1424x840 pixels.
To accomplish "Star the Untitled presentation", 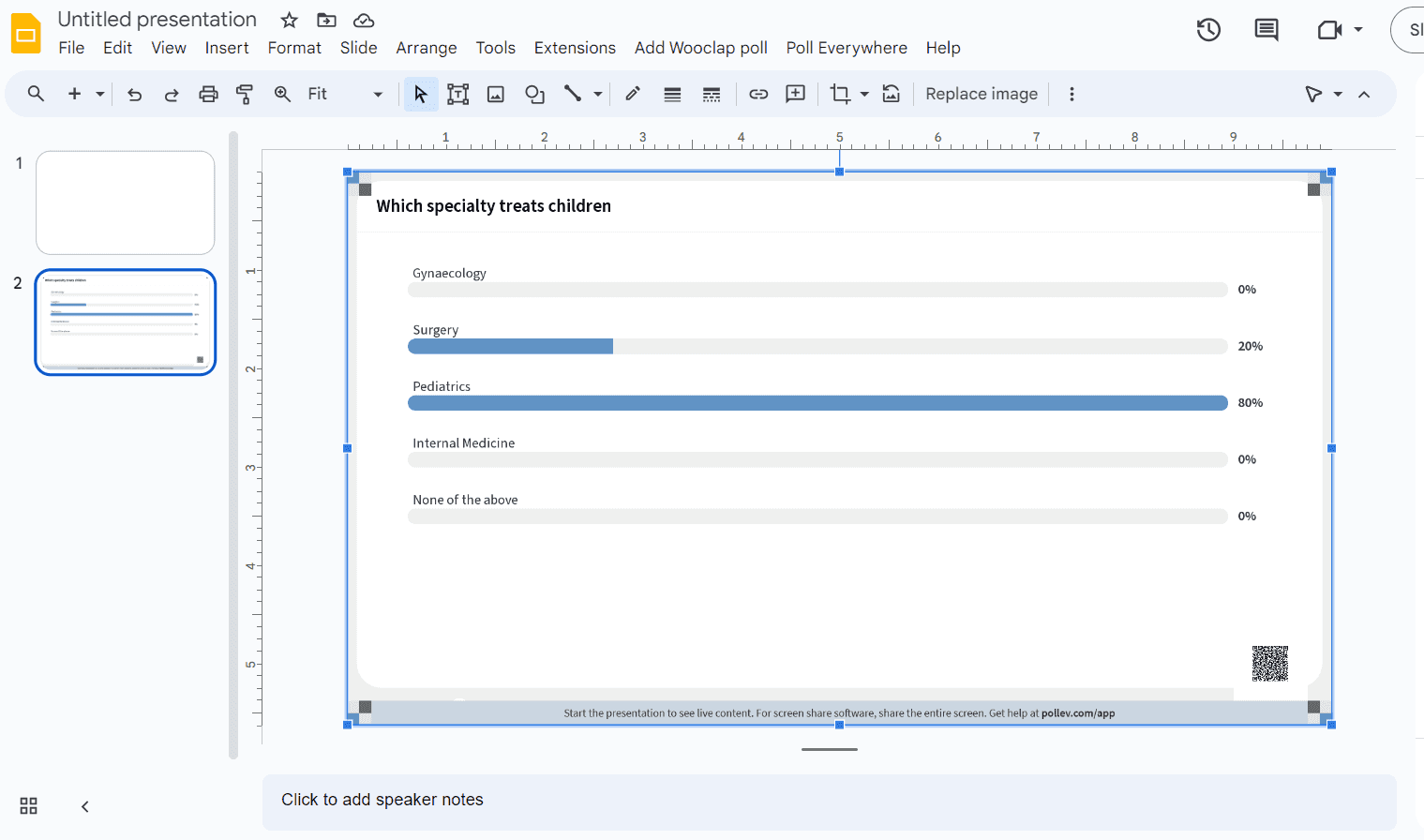I will coord(289,20).
